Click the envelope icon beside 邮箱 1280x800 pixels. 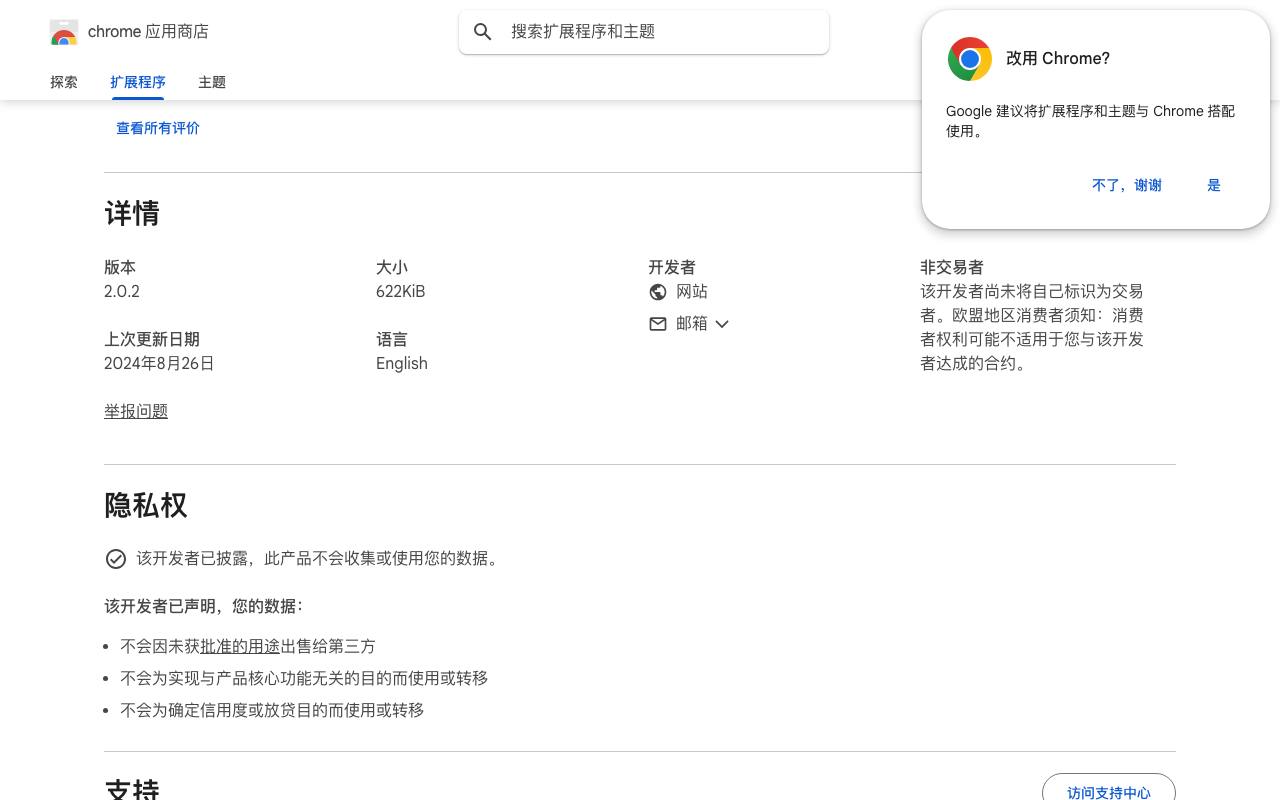click(x=658, y=324)
